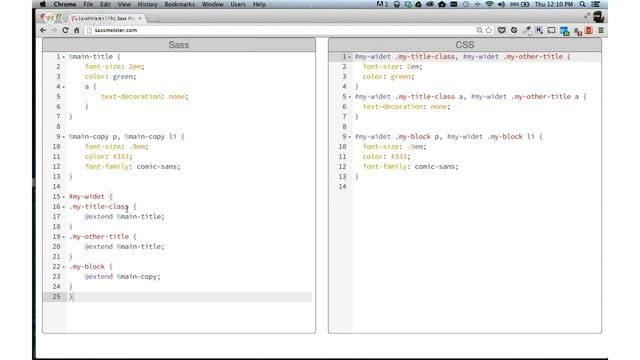The width and height of the screenshot is (640, 360).
Task: Bookmark this page with the star icon
Action: (x=489, y=30)
